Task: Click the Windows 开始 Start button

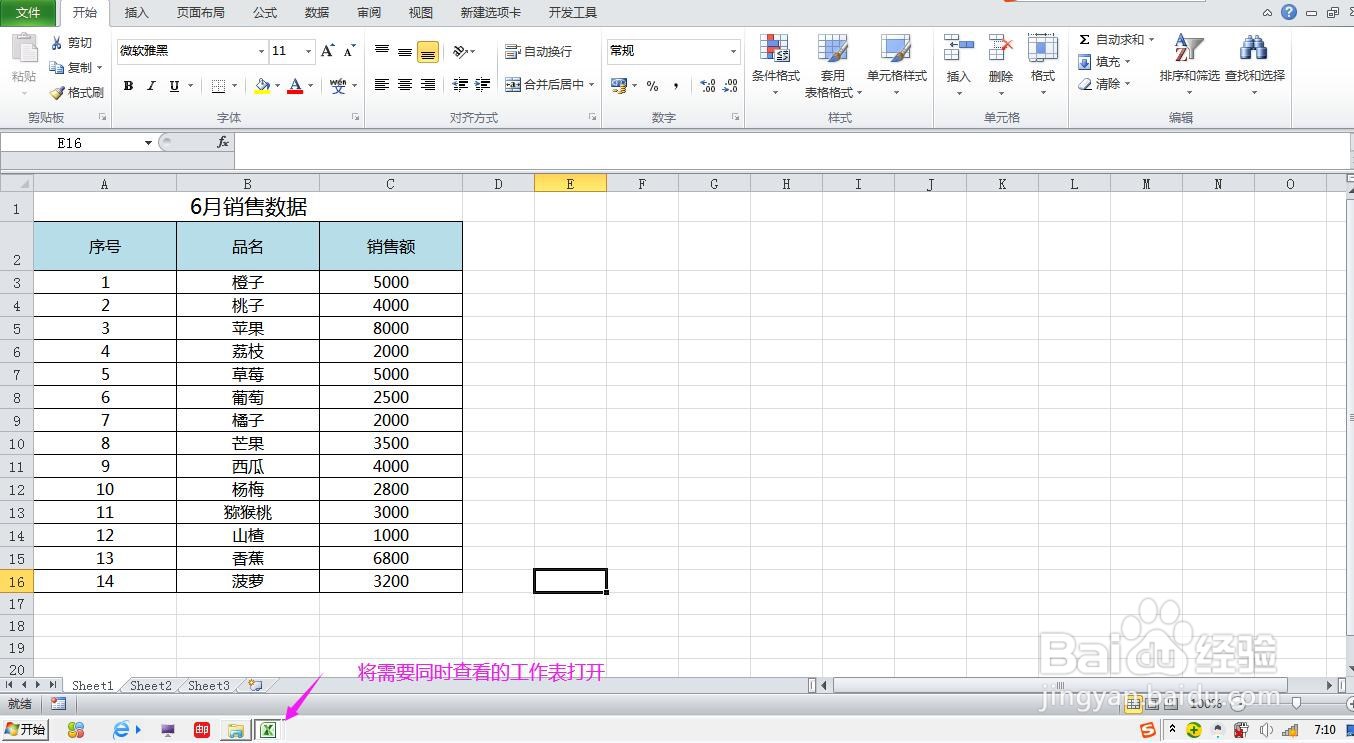Action: coord(25,730)
